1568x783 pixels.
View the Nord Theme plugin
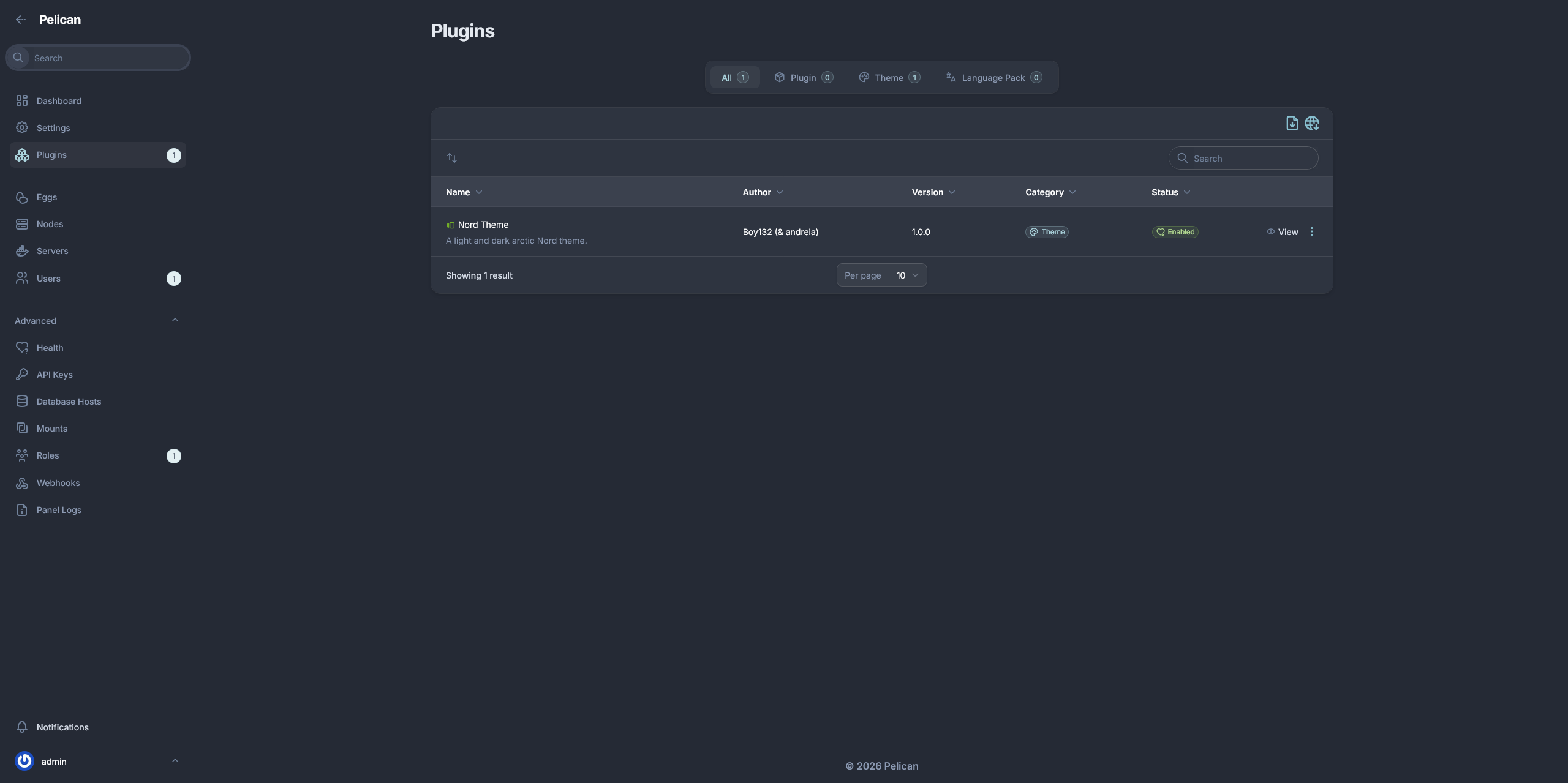[1282, 232]
